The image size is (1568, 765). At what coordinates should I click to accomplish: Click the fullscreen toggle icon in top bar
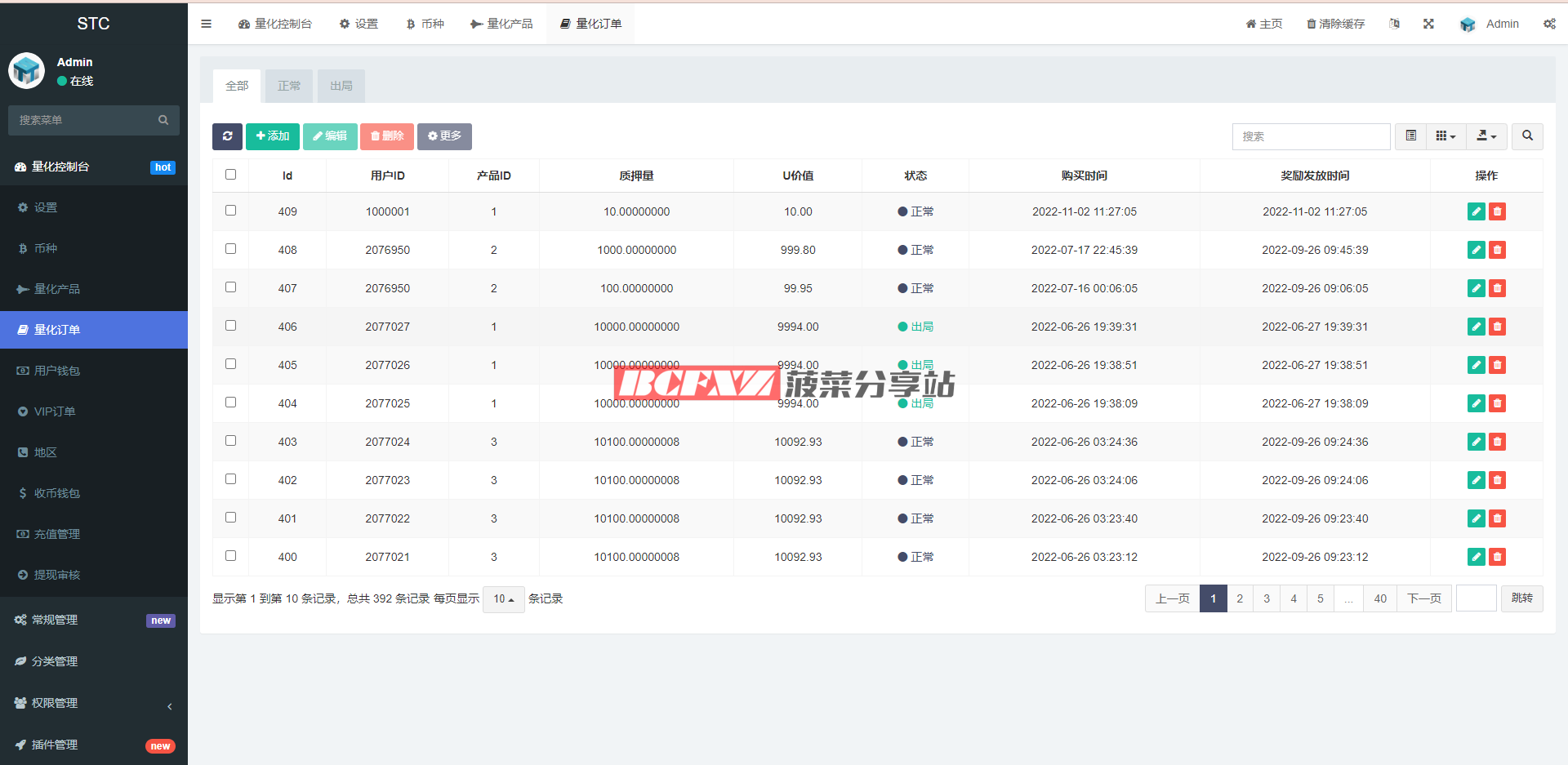(x=1428, y=24)
